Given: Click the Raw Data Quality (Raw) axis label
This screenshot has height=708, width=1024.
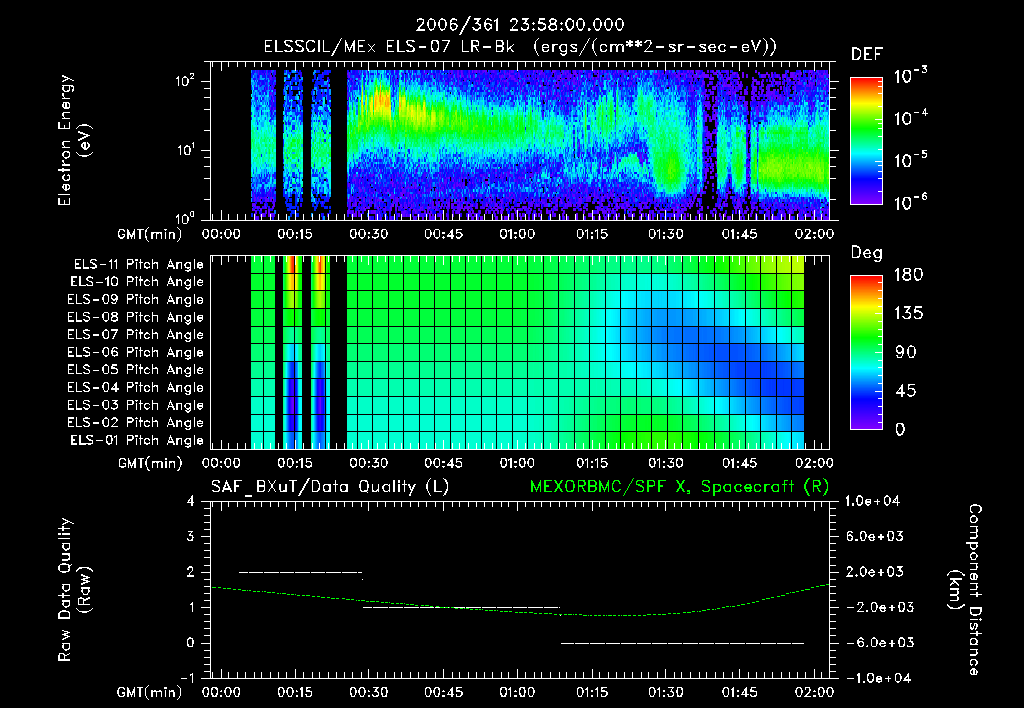Looking at the screenshot, I should [74, 590].
